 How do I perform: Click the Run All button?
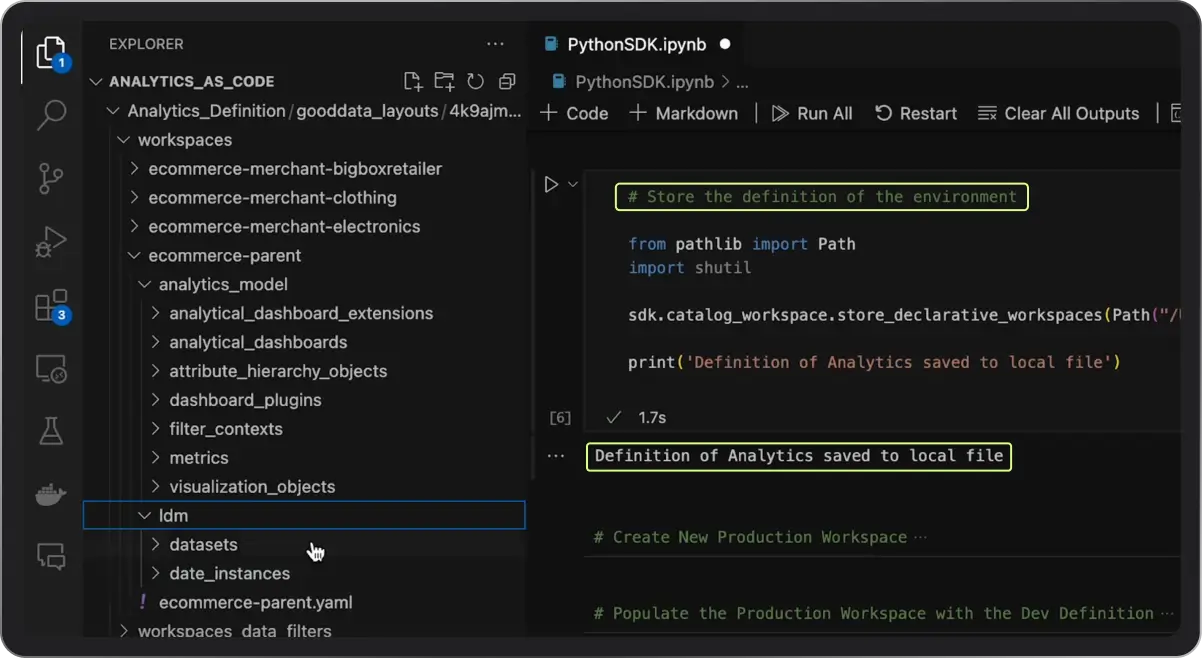click(x=812, y=114)
